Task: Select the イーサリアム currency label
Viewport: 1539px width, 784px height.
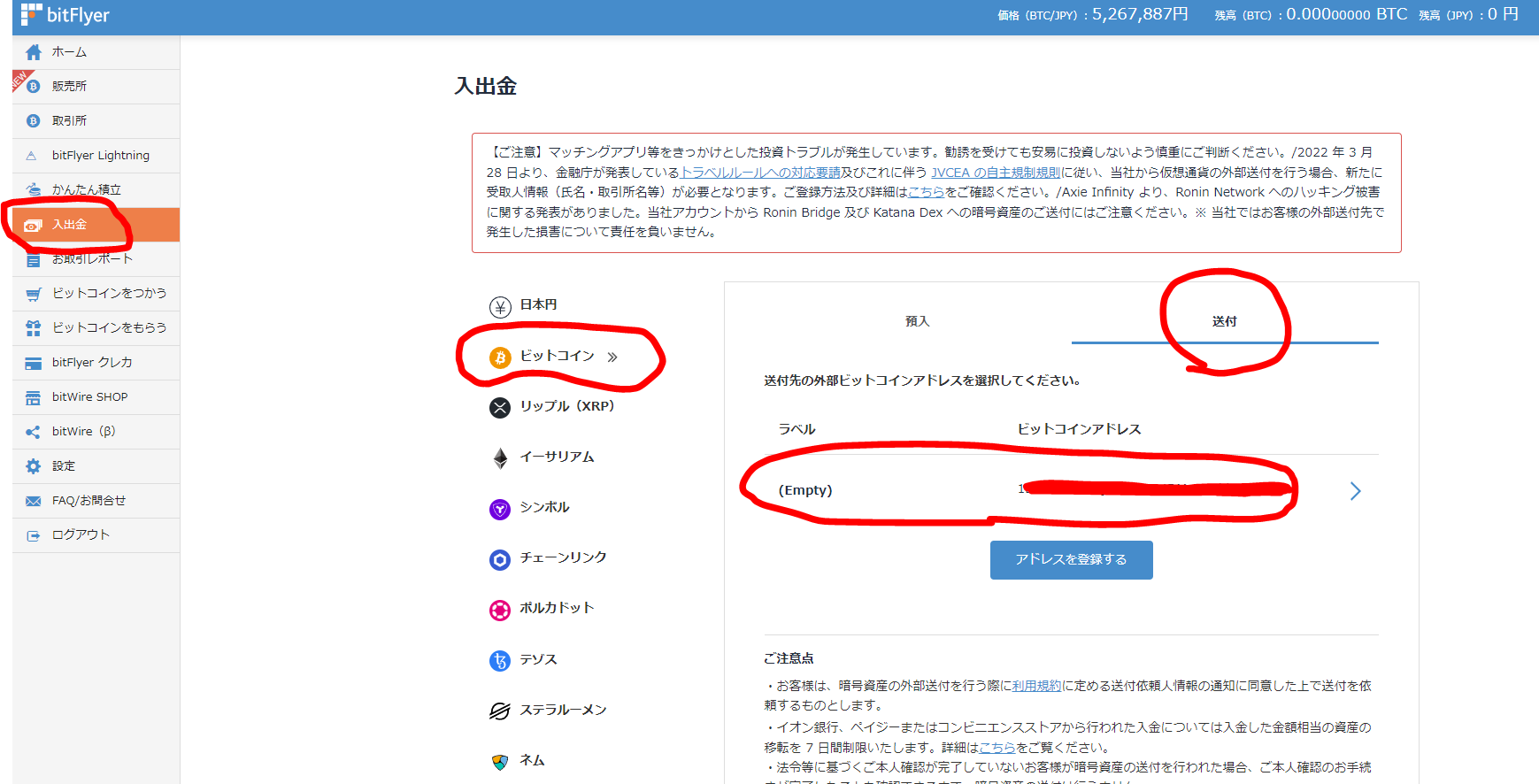Action: pos(557,457)
